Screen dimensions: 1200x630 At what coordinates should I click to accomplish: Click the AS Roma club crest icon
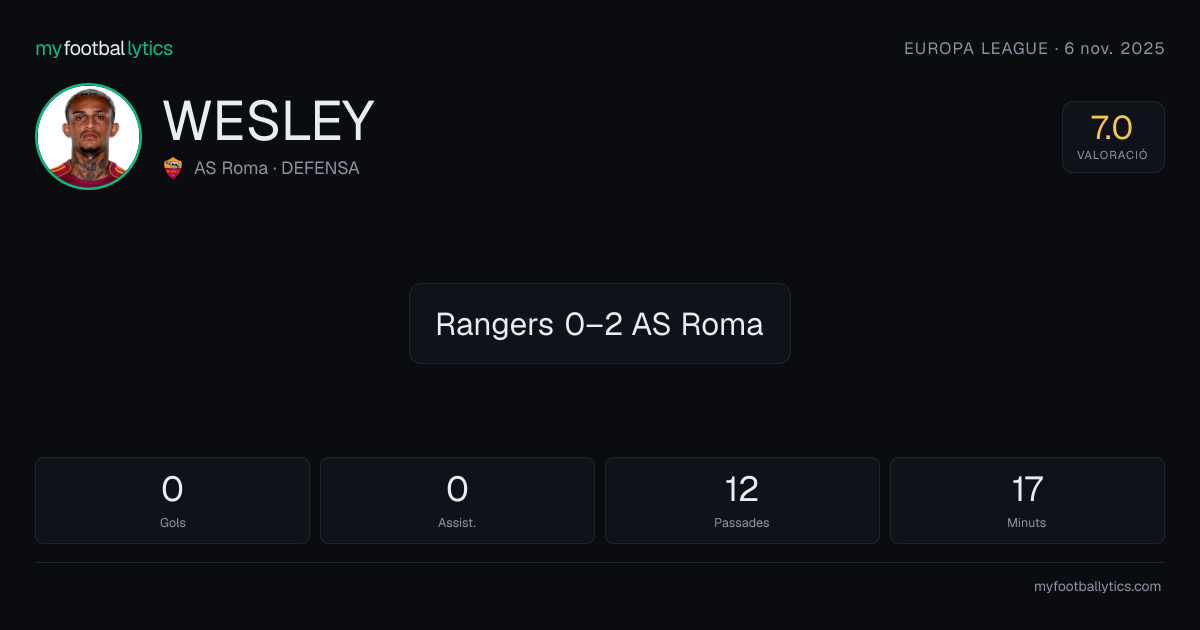(173, 168)
